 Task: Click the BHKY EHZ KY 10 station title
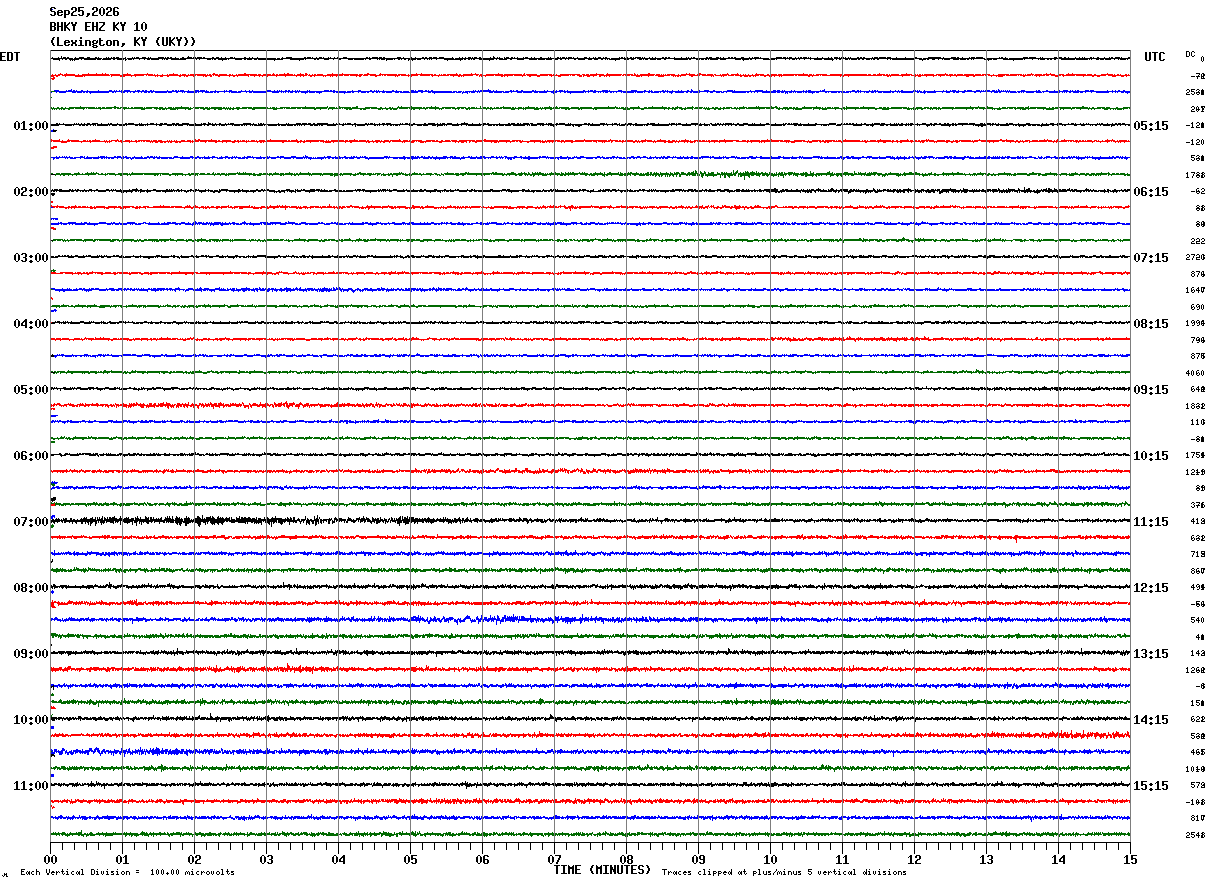click(98, 27)
